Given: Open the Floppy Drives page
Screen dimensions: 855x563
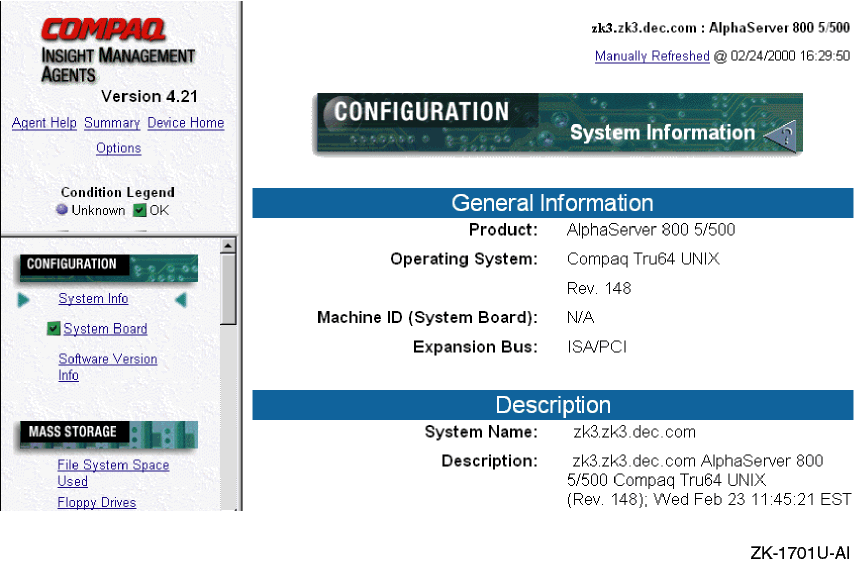Looking at the screenshot, I should click(x=97, y=503).
